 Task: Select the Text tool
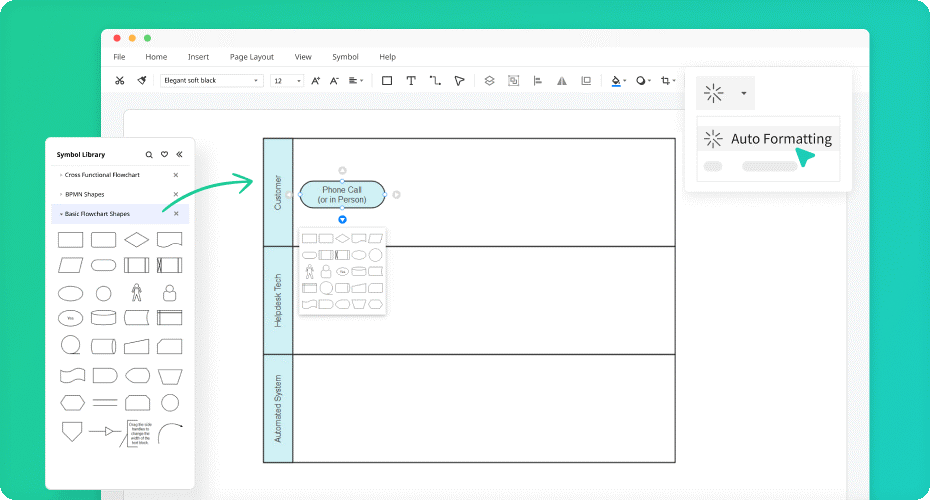410,81
